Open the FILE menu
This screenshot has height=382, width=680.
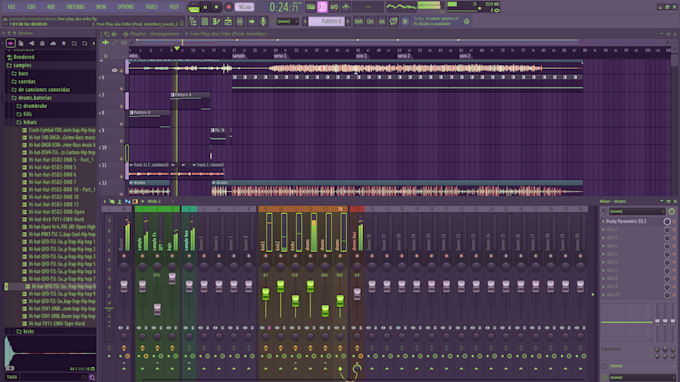(11, 7)
